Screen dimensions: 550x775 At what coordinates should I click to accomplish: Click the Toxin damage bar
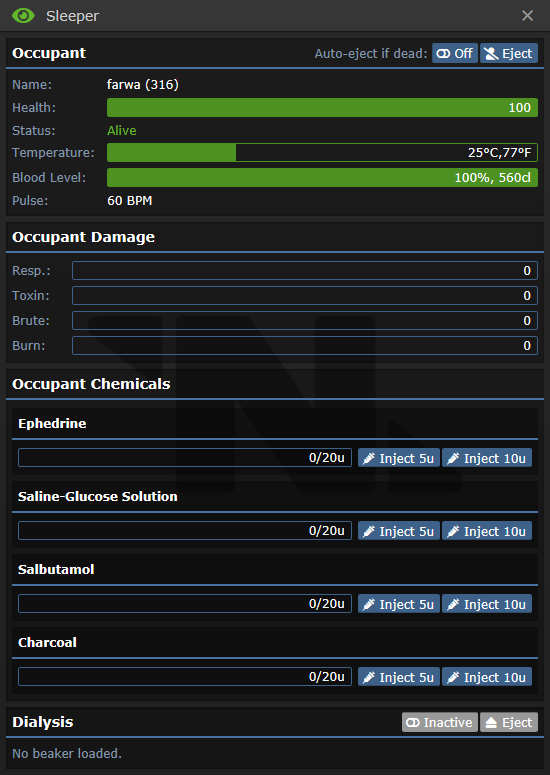[x=305, y=296]
